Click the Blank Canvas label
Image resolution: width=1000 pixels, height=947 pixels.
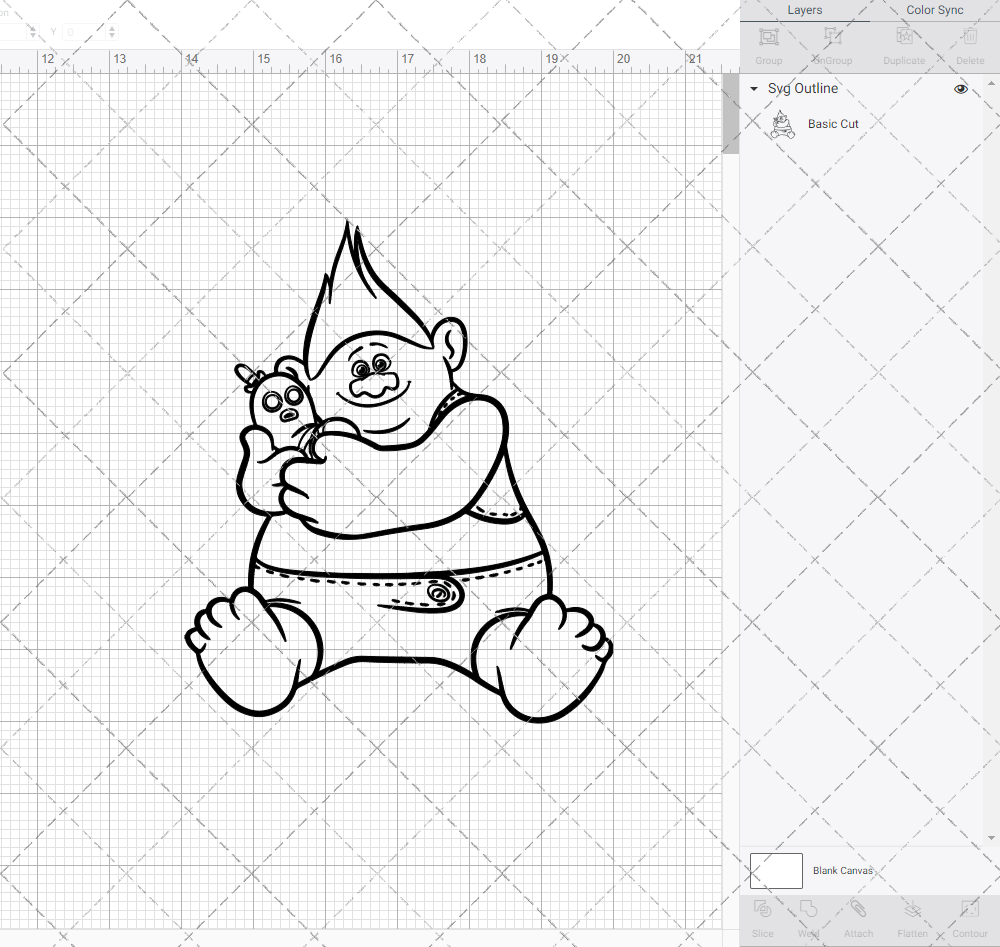tap(842, 870)
